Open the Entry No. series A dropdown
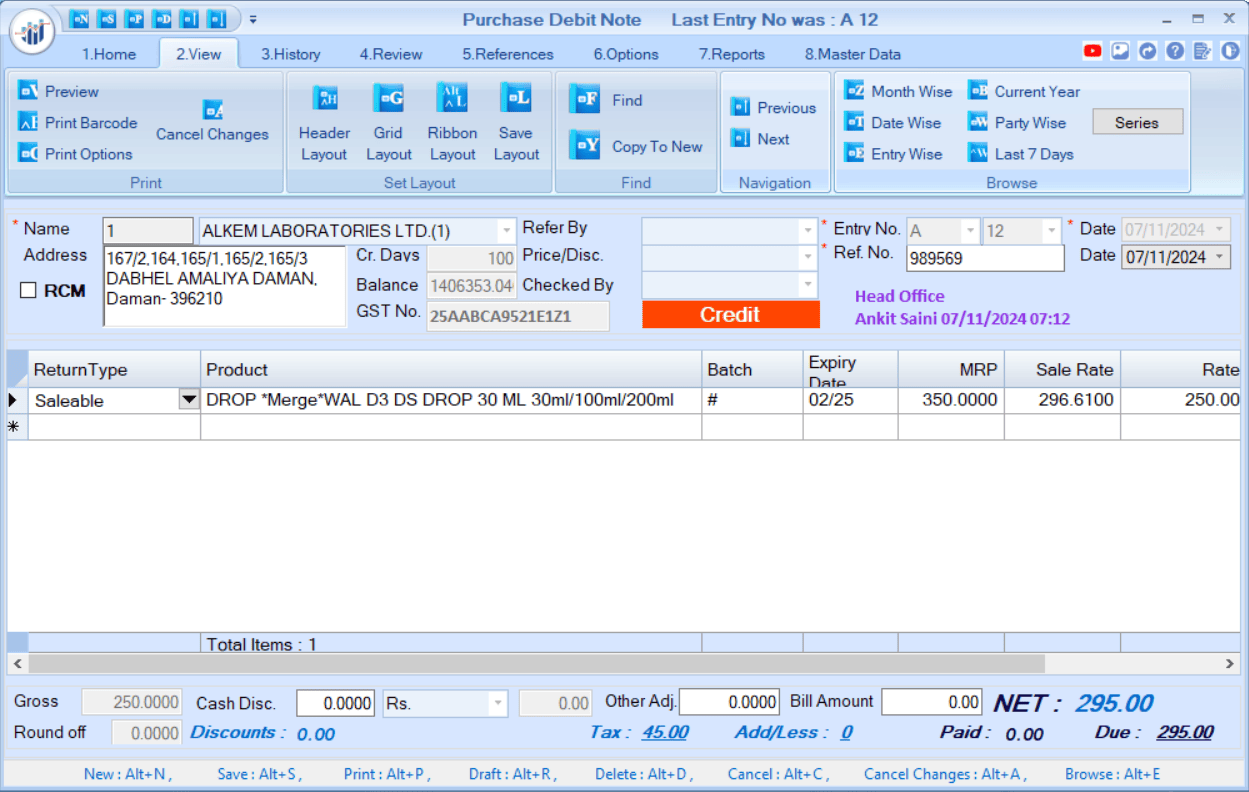The image size is (1249, 792). 968,231
